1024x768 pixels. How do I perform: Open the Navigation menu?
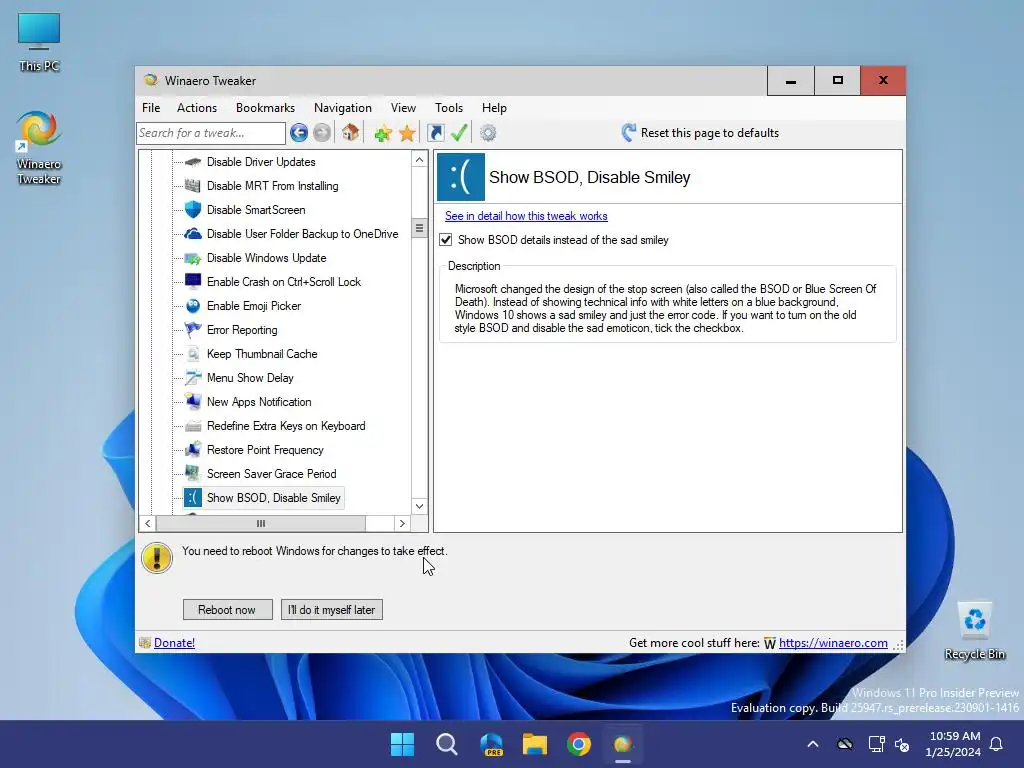(x=343, y=108)
